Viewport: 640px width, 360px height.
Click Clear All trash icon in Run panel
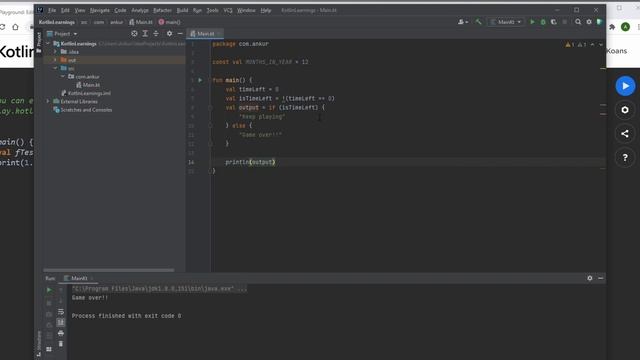[61, 344]
